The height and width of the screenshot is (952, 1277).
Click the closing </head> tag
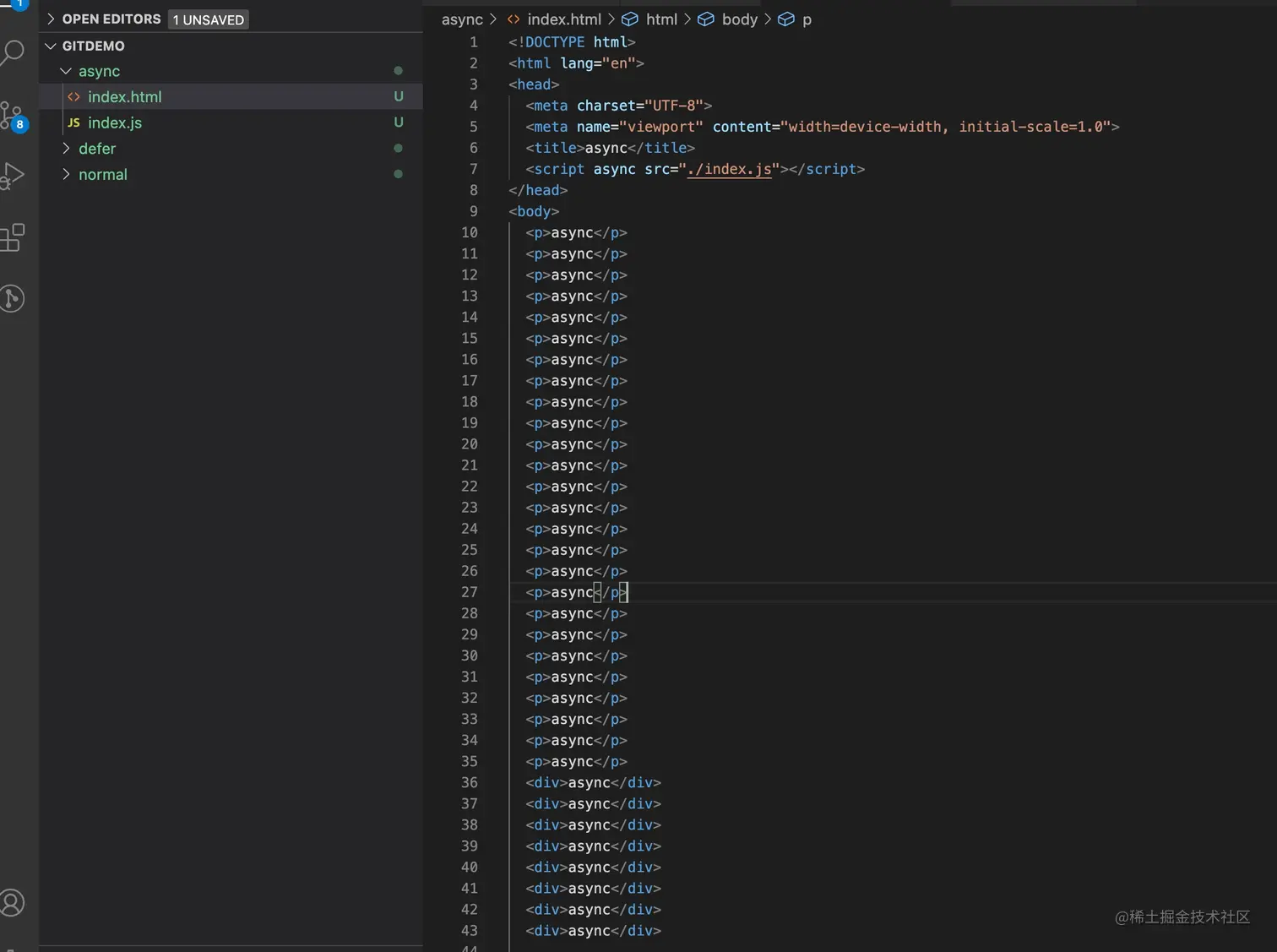[538, 190]
